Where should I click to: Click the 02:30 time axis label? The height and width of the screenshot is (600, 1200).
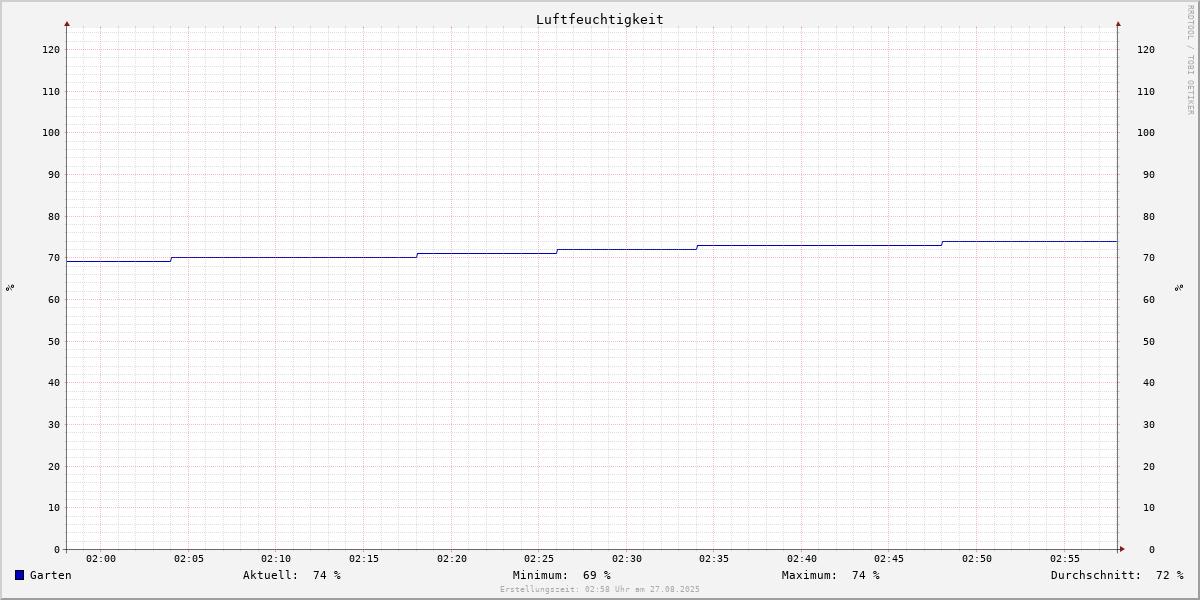coord(627,559)
